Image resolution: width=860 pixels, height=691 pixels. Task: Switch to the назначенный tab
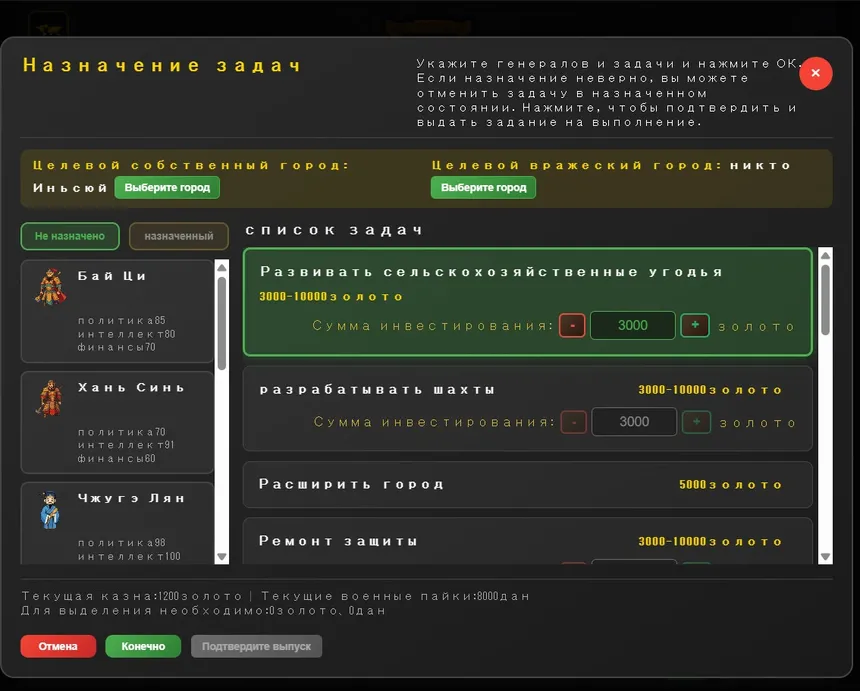coord(179,236)
